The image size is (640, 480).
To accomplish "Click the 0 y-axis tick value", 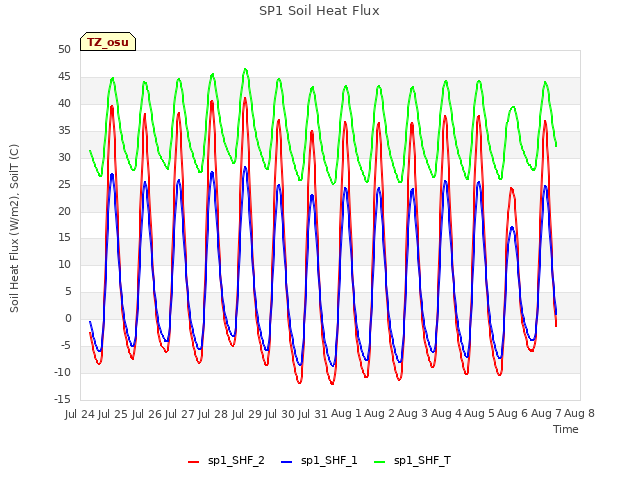I will [x=68, y=318].
